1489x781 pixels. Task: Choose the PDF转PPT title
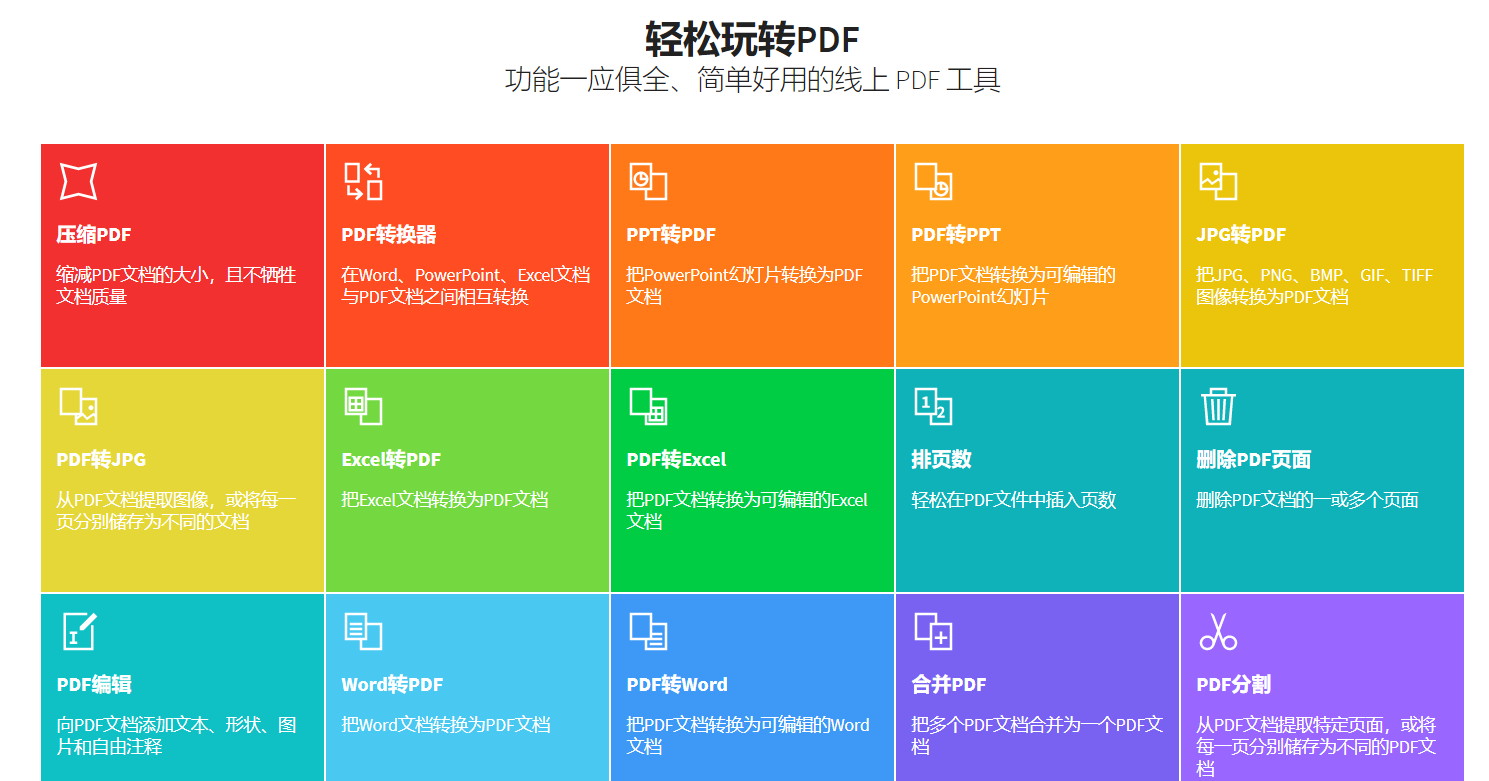click(956, 235)
